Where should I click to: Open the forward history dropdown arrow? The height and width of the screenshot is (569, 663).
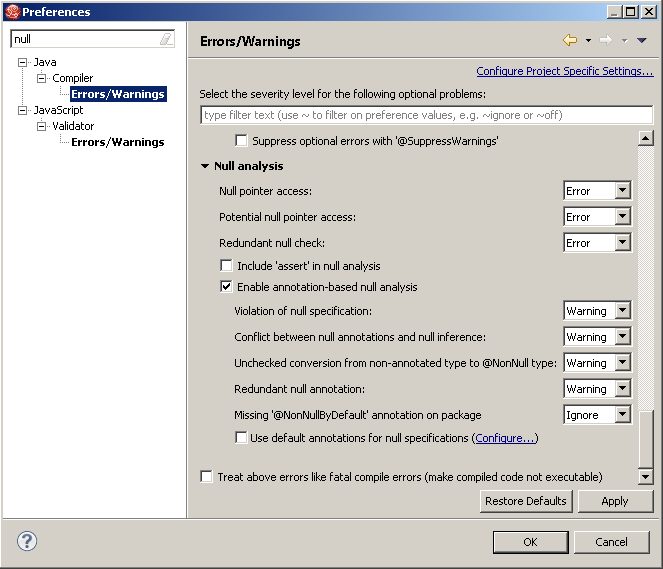tap(625, 41)
